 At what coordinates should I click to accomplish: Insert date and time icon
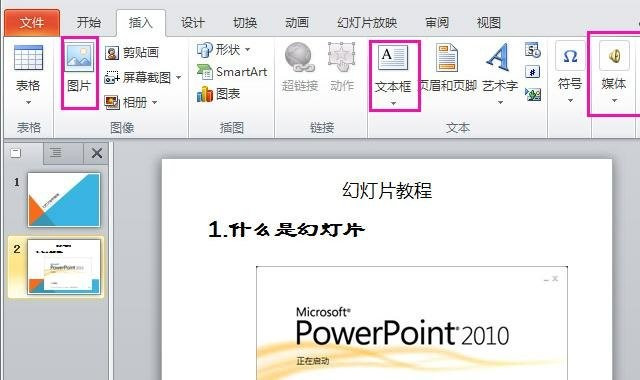pyautogui.click(x=533, y=50)
